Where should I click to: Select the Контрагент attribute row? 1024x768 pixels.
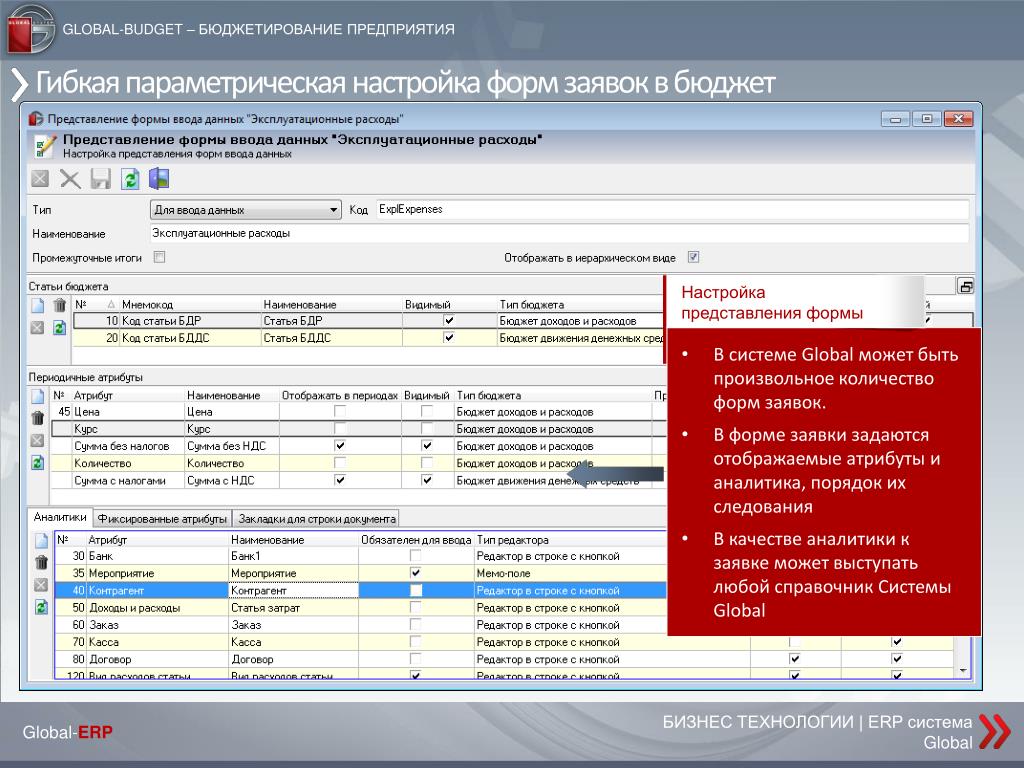pyautogui.click(x=360, y=590)
